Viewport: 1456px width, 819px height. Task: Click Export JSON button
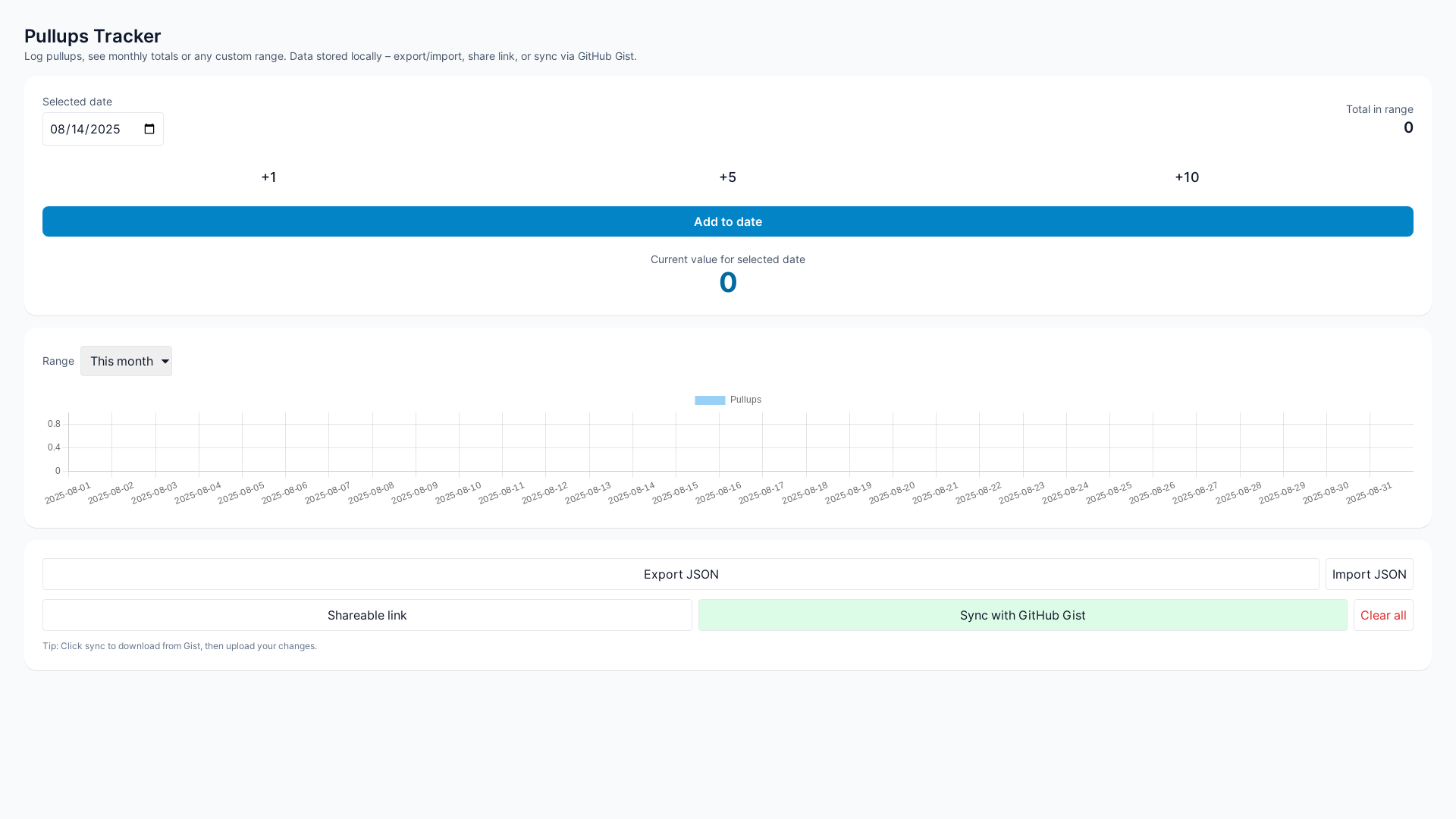coord(681,574)
